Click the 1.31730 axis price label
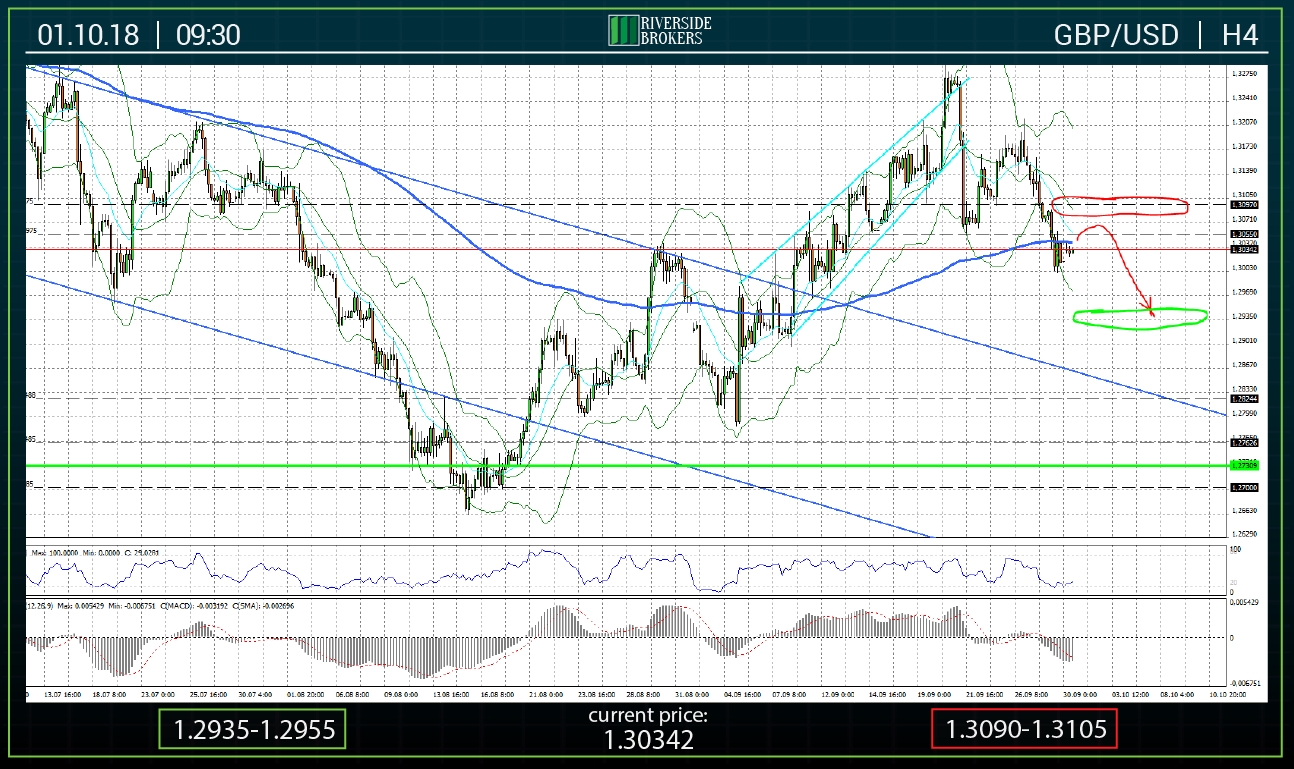1294x769 pixels. pos(1246,146)
